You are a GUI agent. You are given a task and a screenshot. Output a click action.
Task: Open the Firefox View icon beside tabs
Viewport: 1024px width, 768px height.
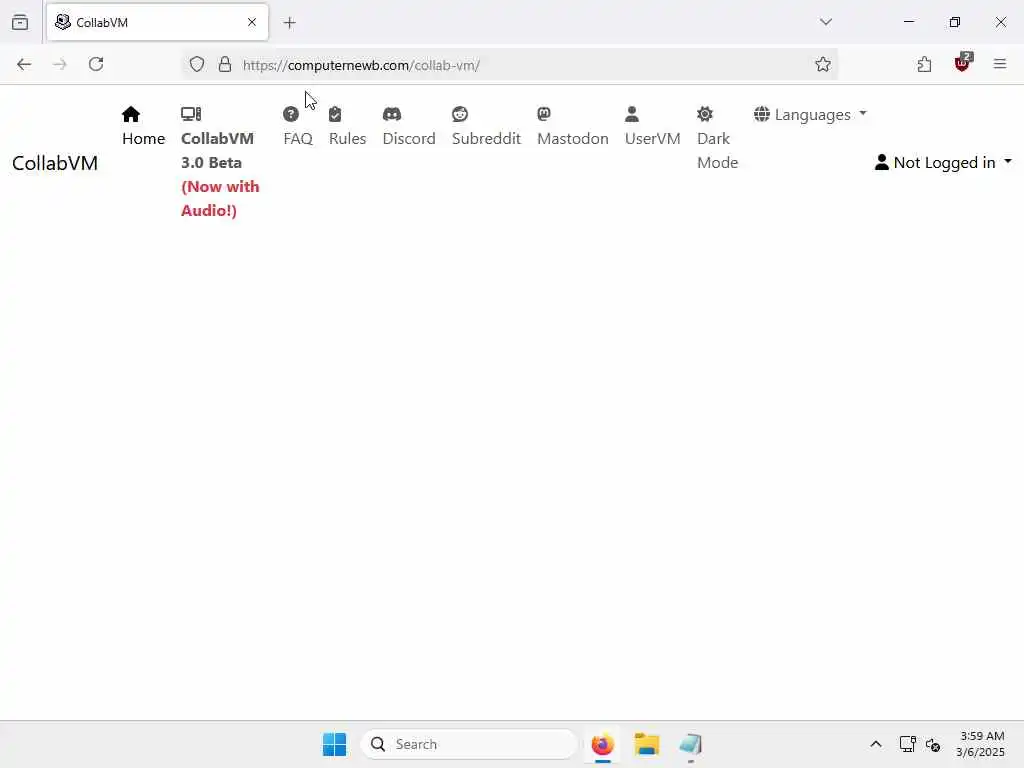[20, 22]
